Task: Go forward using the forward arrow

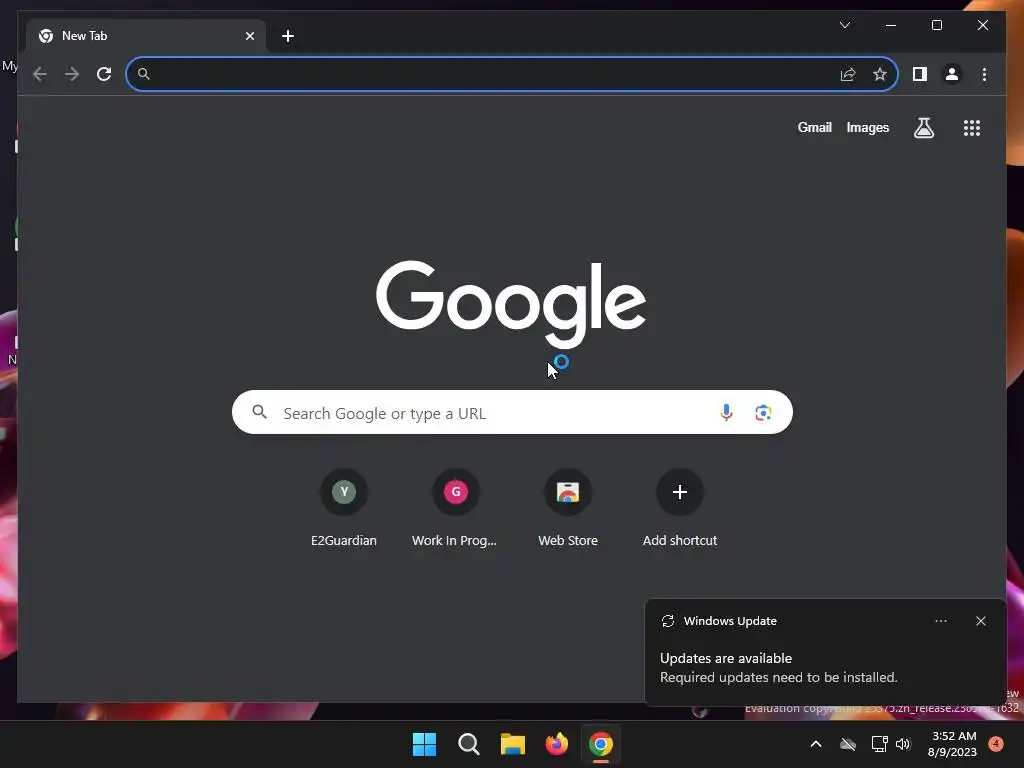Action: pyautogui.click(x=72, y=74)
